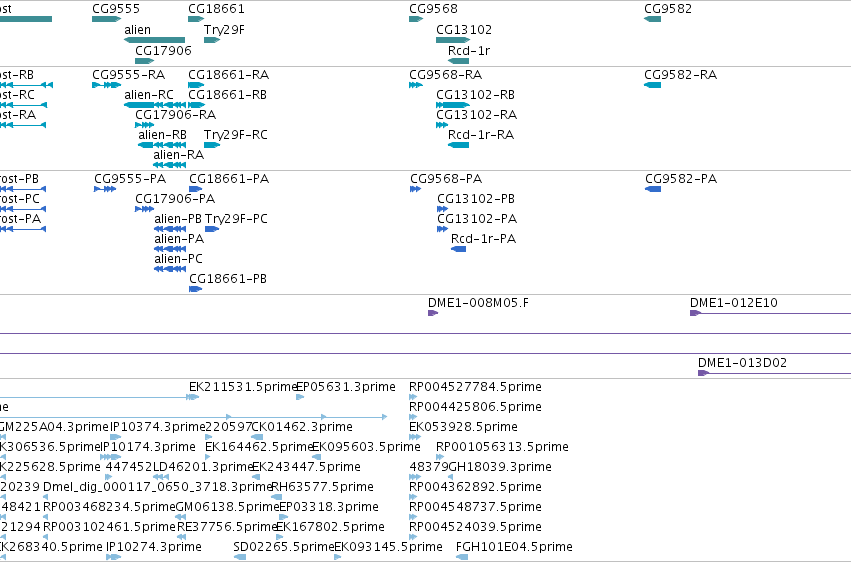Select protein alien-PC
Image resolution: width=851 pixels, height=562 pixels.
coord(179,259)
